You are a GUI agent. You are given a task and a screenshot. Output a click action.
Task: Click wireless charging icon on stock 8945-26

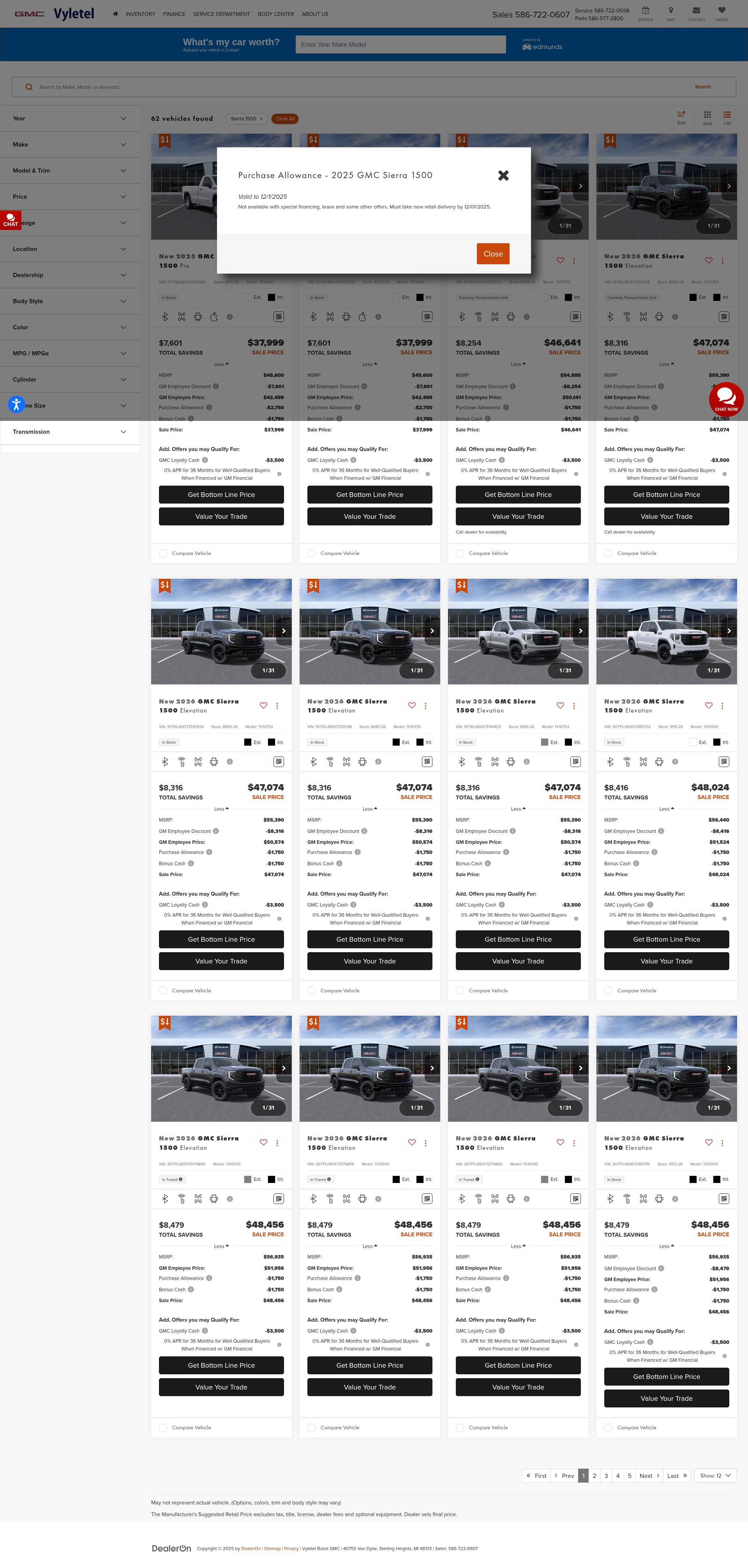[330, 762]
